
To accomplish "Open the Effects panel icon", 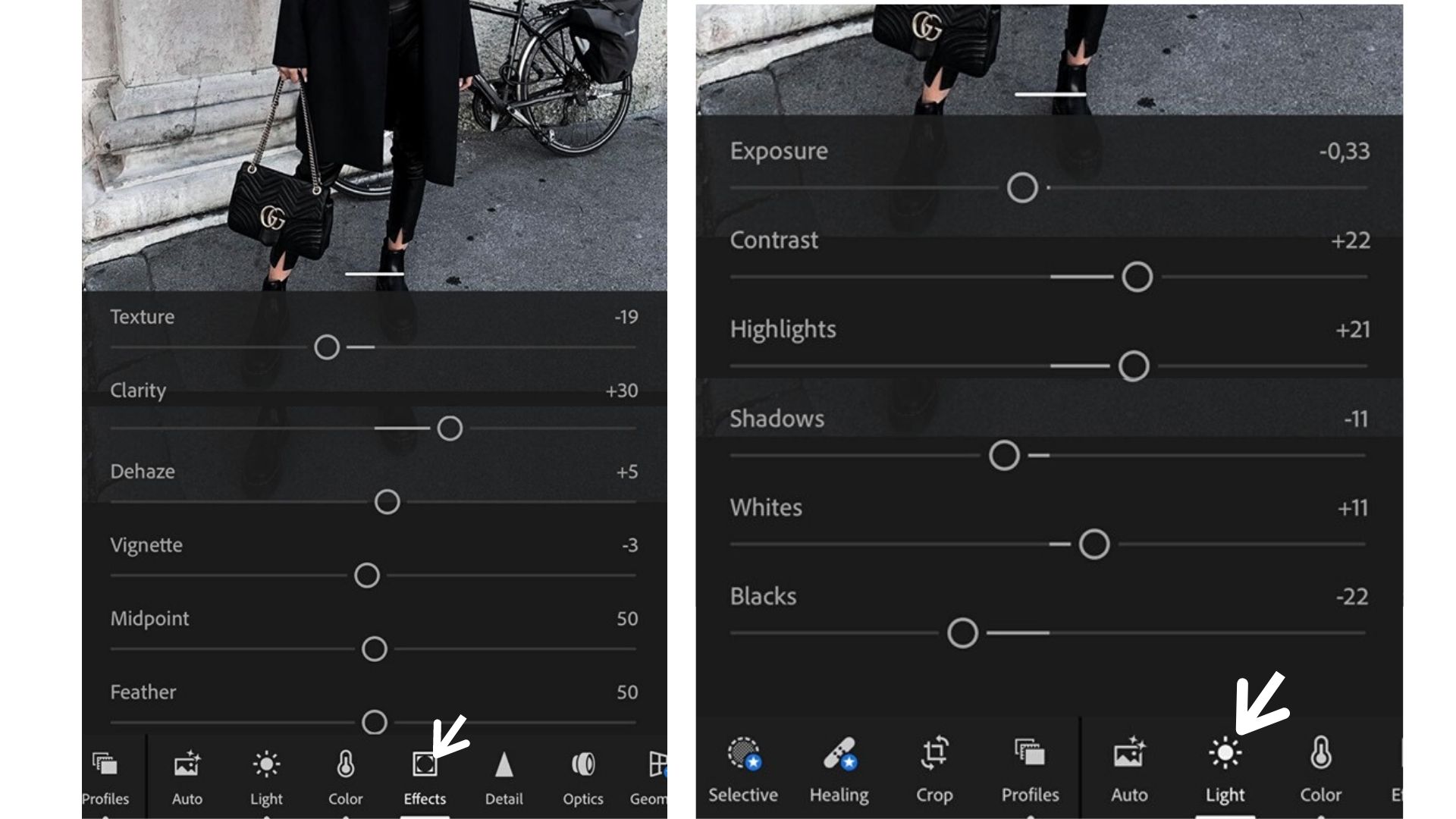I will point(425,764).
